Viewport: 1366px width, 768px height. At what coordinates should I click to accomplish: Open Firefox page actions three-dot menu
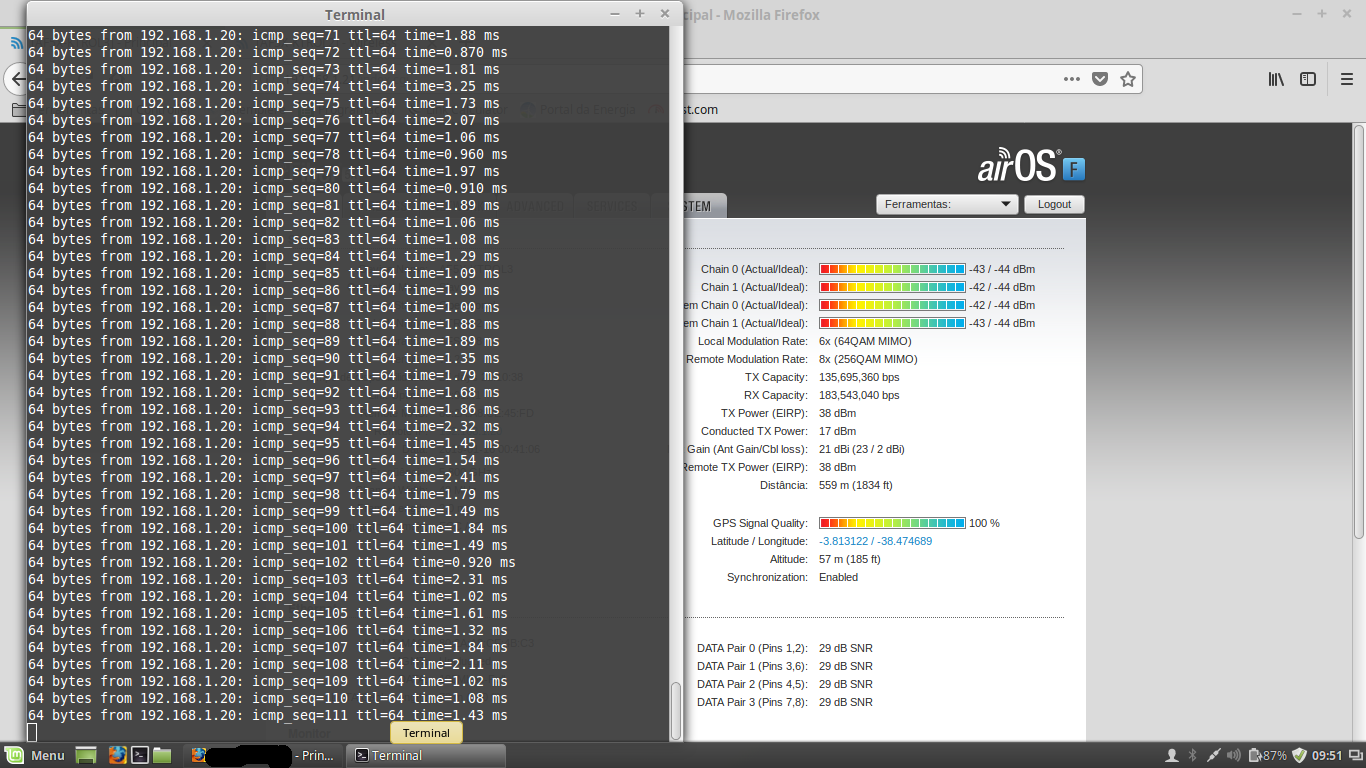[1071, 79]
